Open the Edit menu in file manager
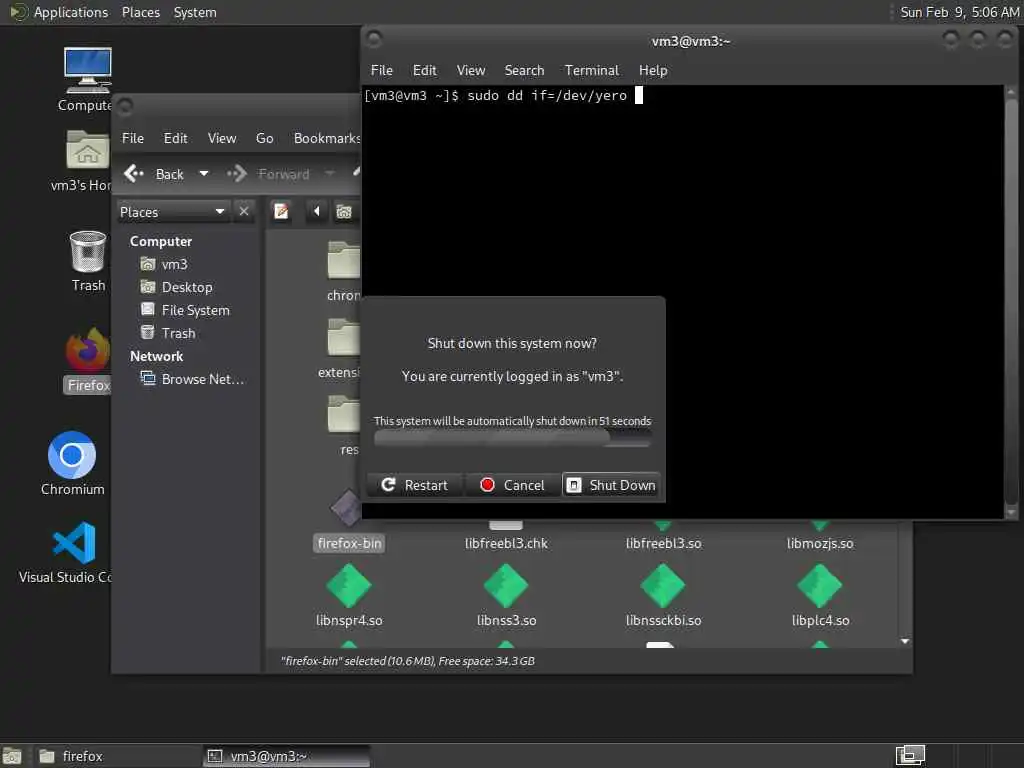 (x=175, y=138)
